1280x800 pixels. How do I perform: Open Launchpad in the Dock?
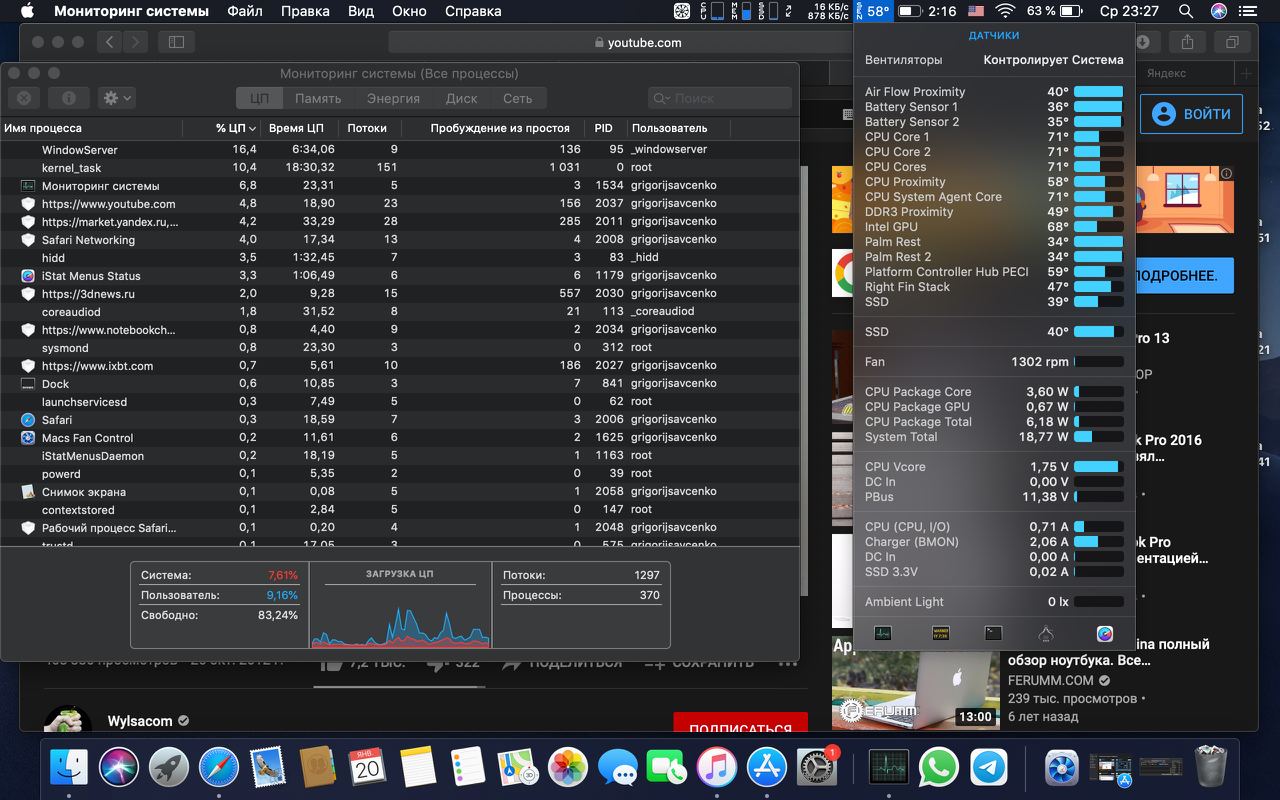click(169, 767)
